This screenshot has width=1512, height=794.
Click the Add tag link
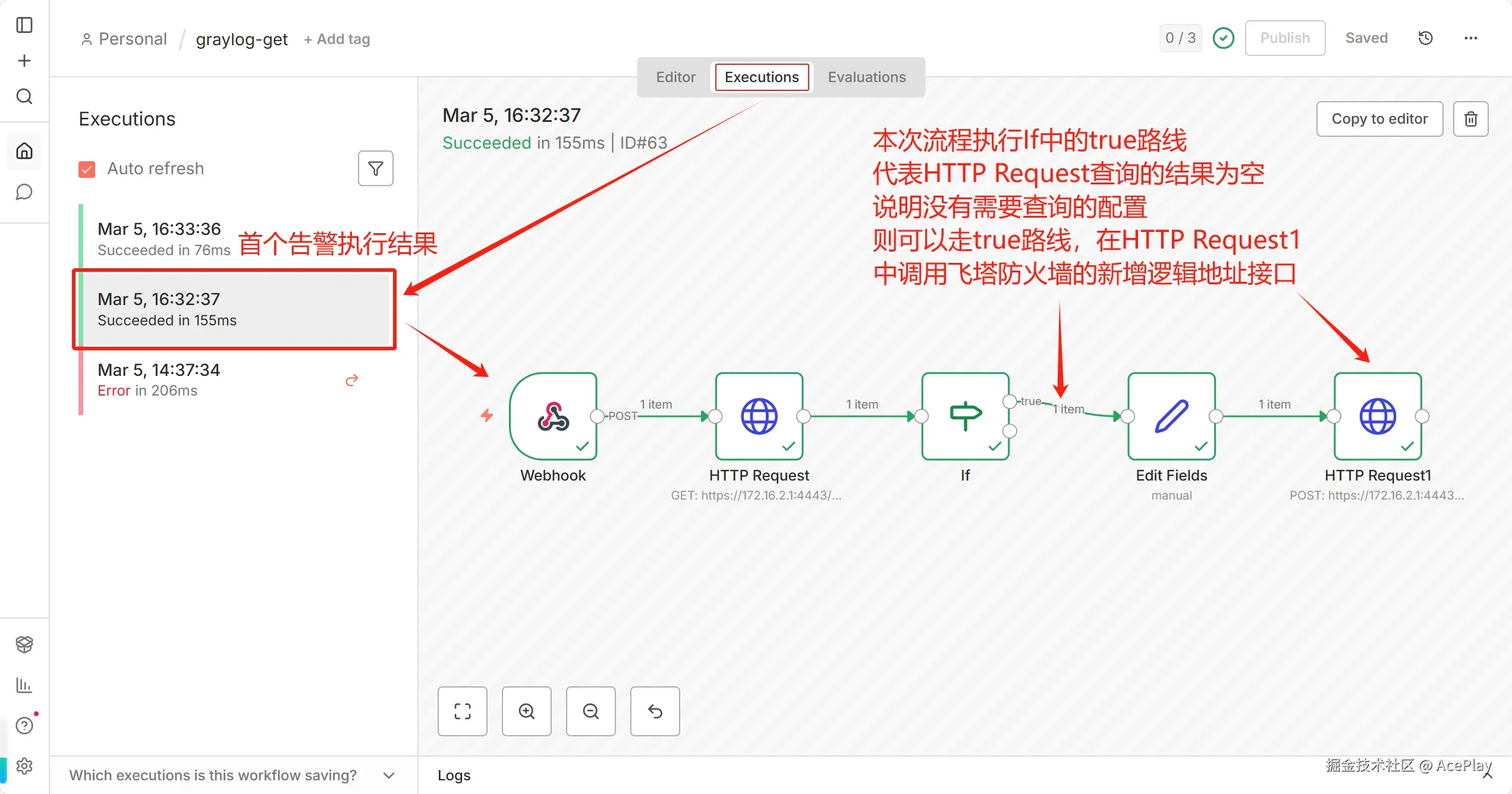coord(337,39)
